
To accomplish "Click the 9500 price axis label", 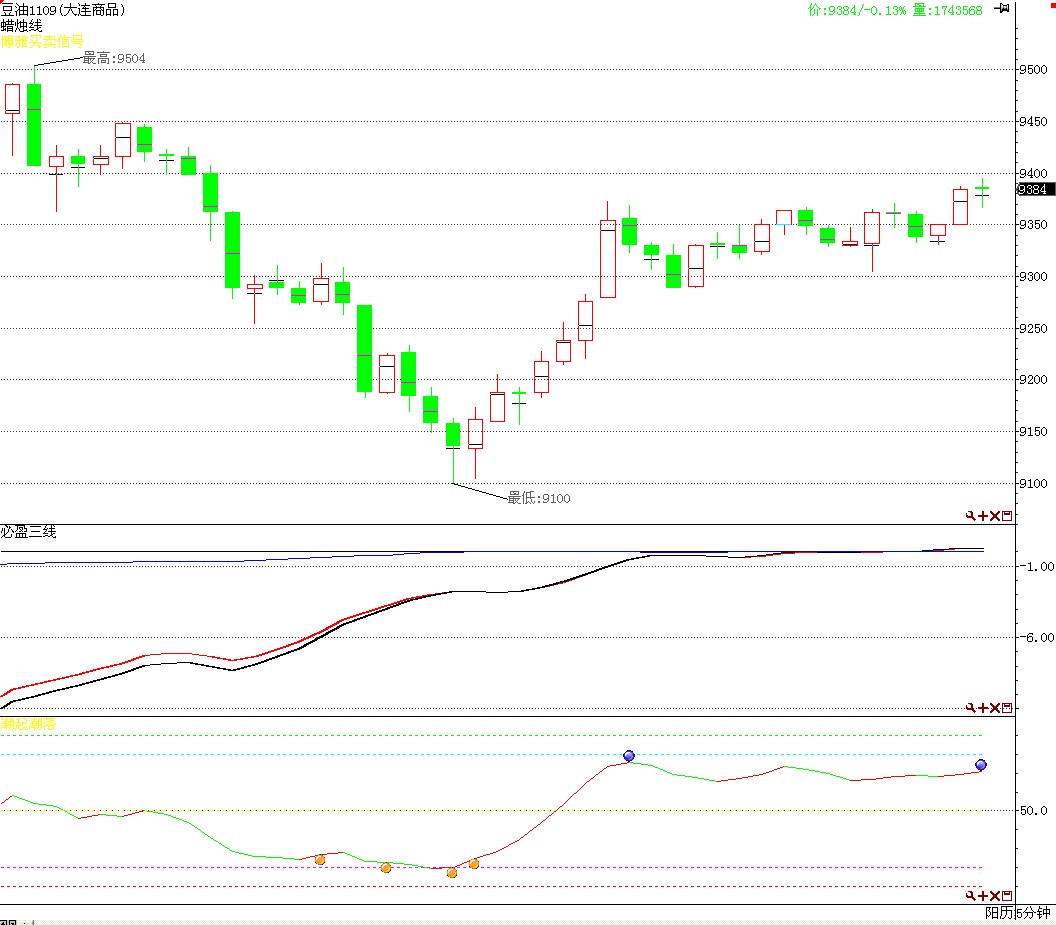I will point(1033,69).
